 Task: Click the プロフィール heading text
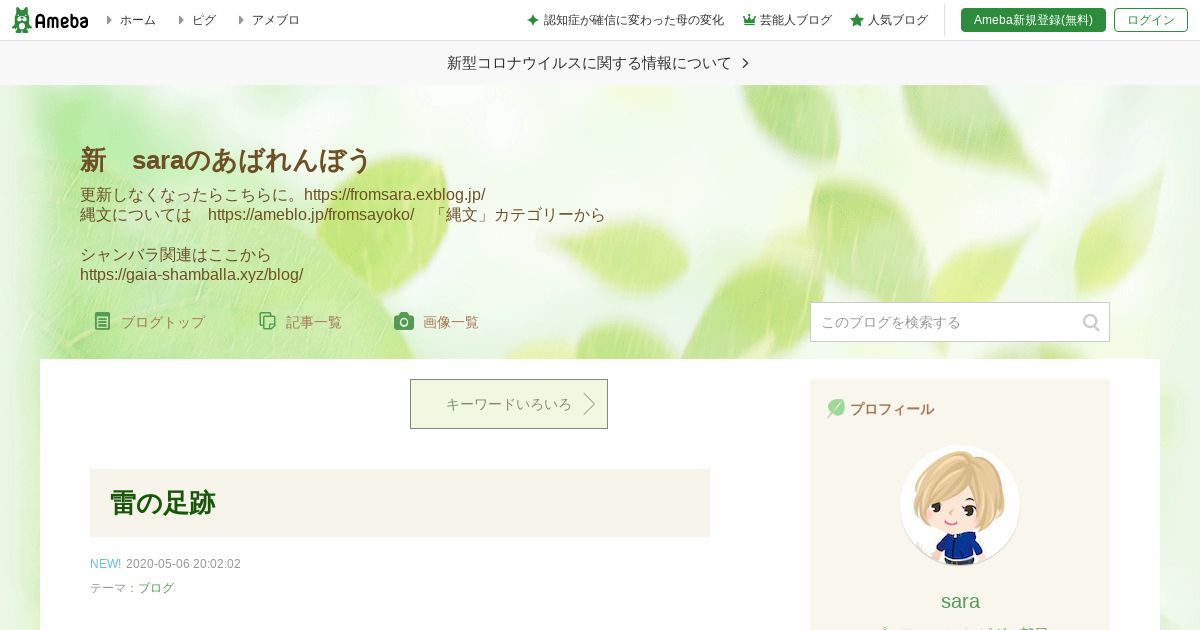pos(892,409)
